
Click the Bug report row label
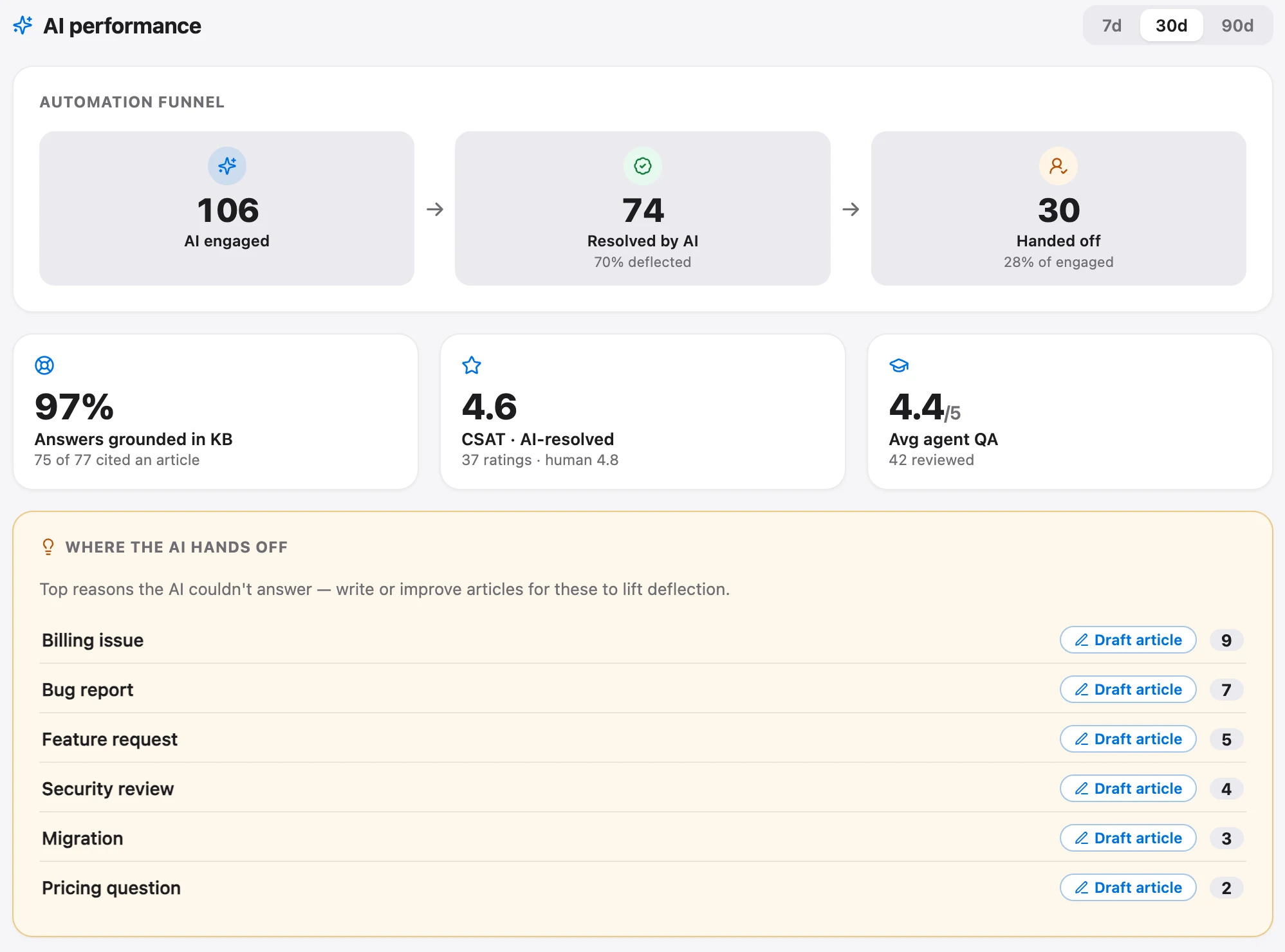pos(88,690)
